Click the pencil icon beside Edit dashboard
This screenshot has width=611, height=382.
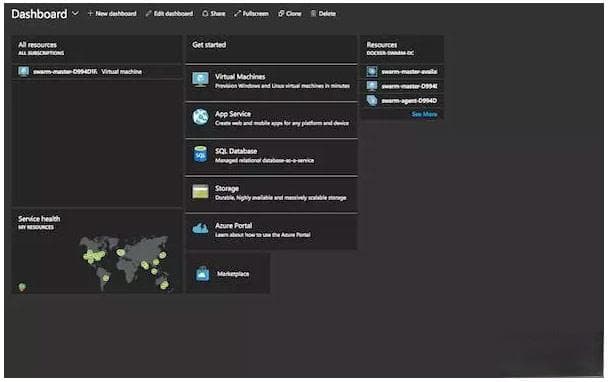[148, 14]
